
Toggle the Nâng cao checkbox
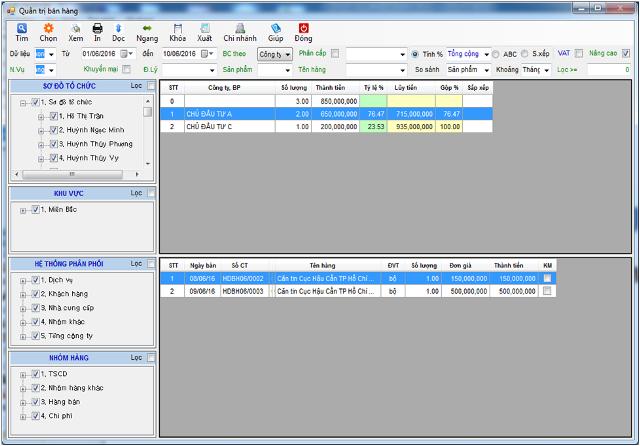pyautogui.click(x=626, y=53)
